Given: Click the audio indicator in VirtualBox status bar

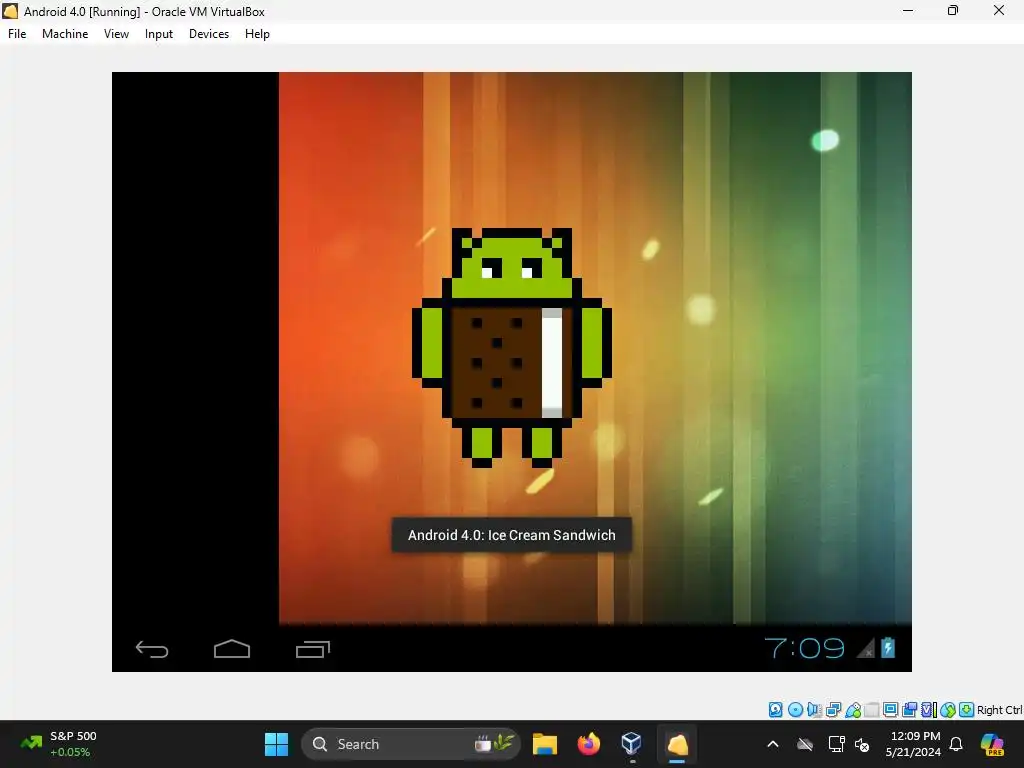Looking at the screenshot, I should pyautogui.click(x=814, y=709).
